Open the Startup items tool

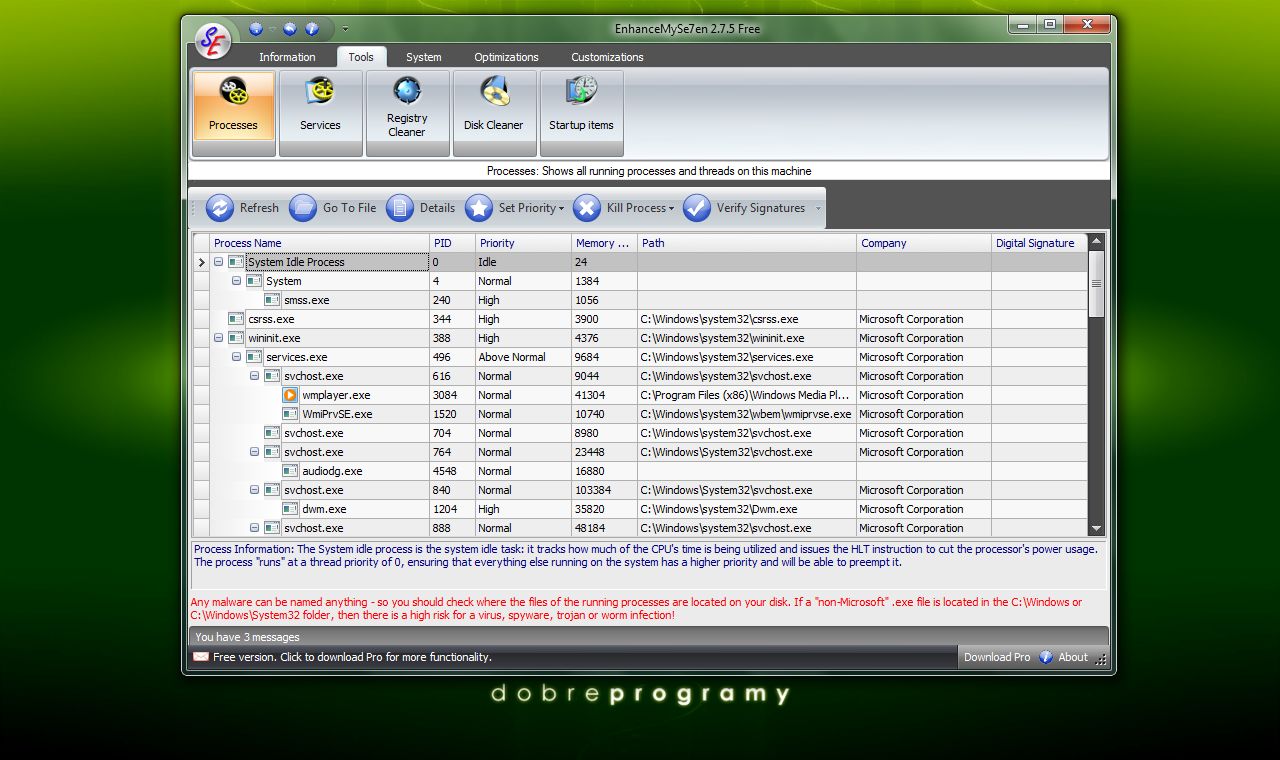581,113
